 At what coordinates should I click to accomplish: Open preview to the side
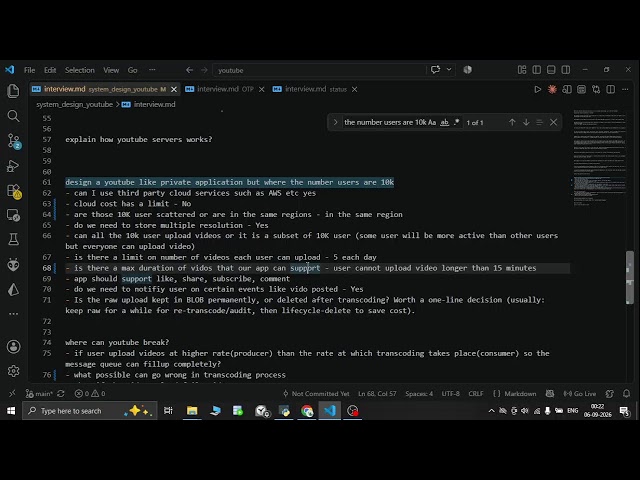[567, 89]
